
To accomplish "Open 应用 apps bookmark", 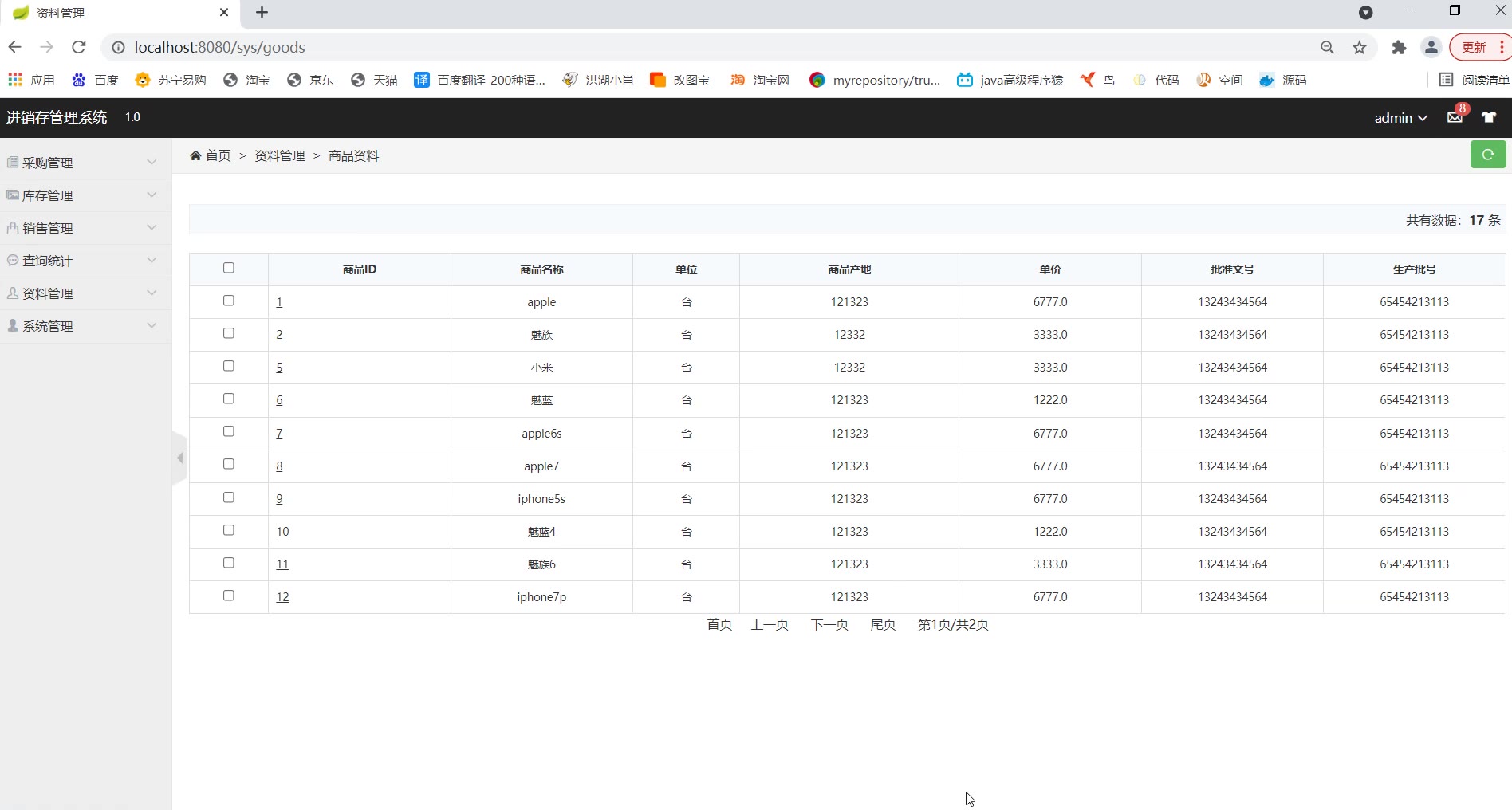I will pyautogui.click(x=32, y=80).
